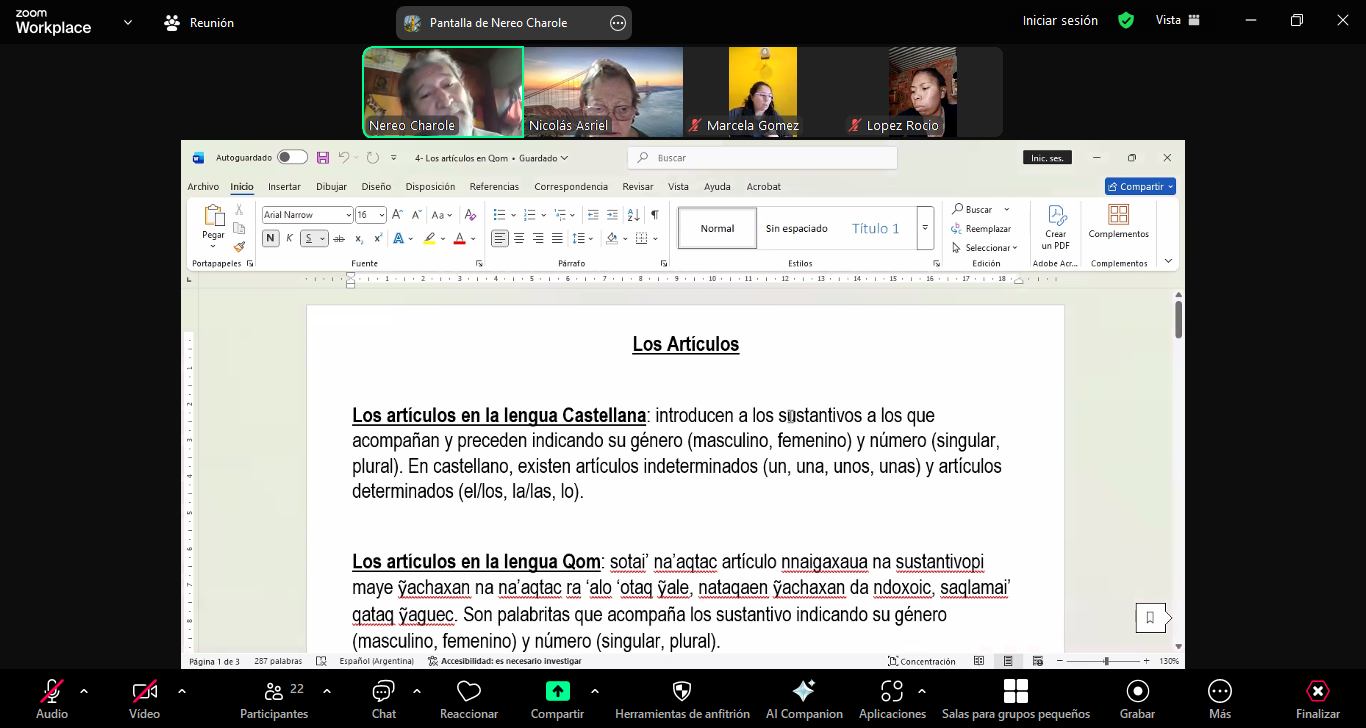Expand the Audio options arrow
The width and height of the screenshot is (1366, 728).
pos(84,690)
